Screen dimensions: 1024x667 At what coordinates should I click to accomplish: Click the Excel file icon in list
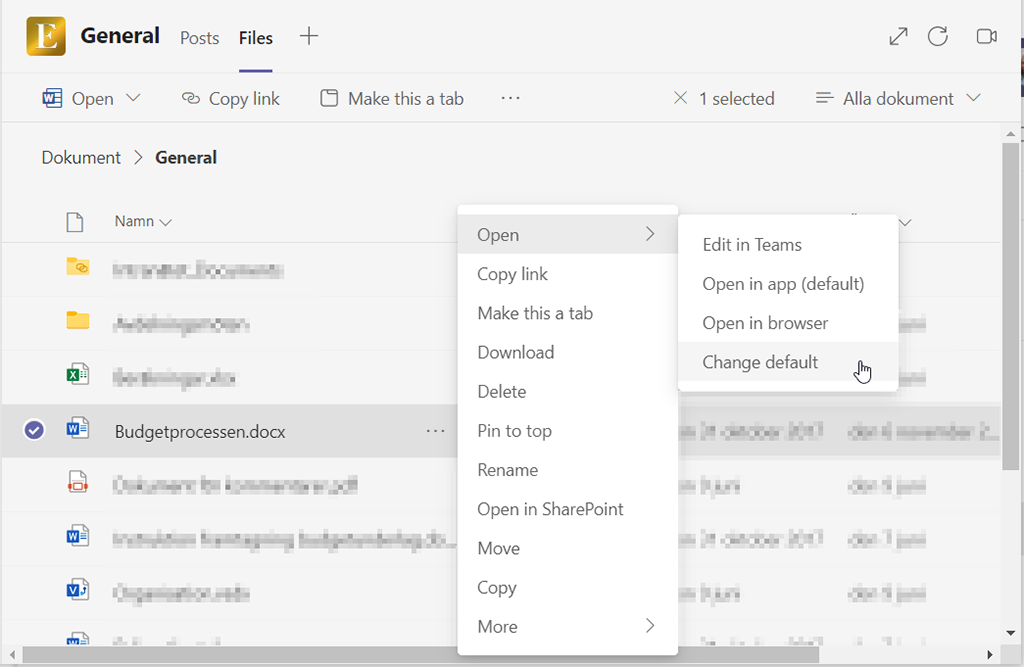pos(77,376)
